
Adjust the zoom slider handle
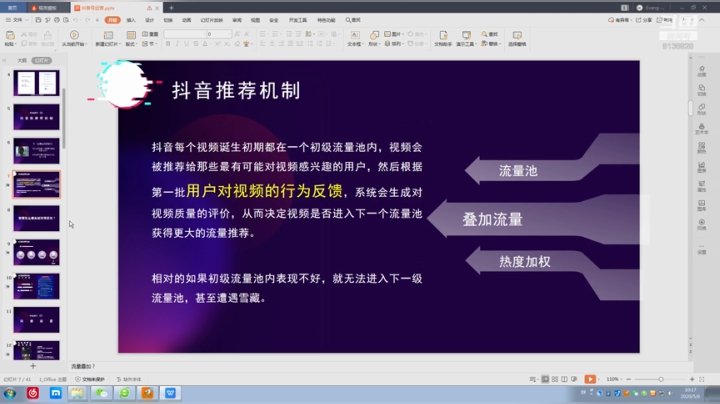[661, 379]
